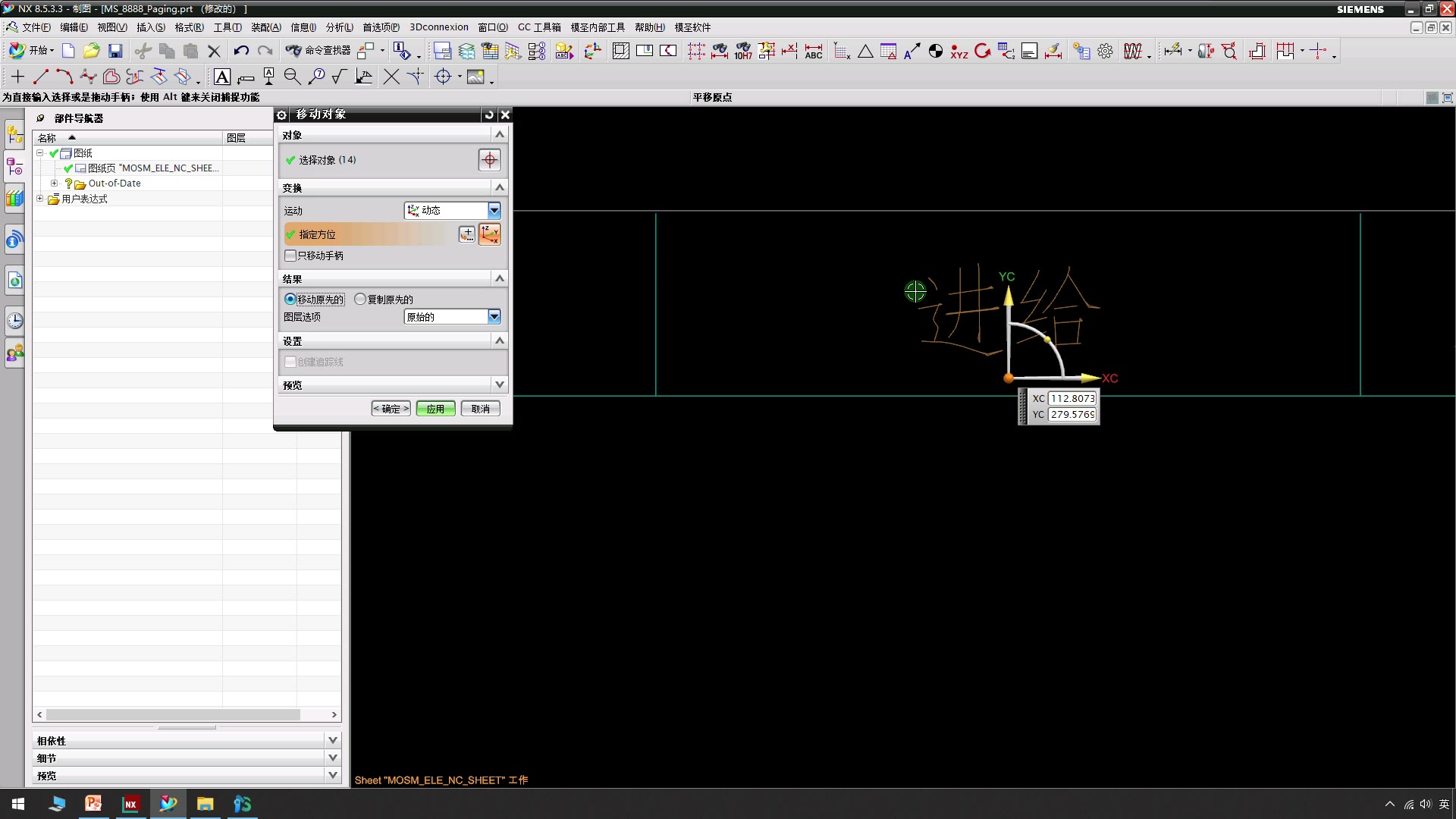Click the red circular Refresh arrow icon
The width and height of the screenshot is (1456, 819).
point(983,51)
